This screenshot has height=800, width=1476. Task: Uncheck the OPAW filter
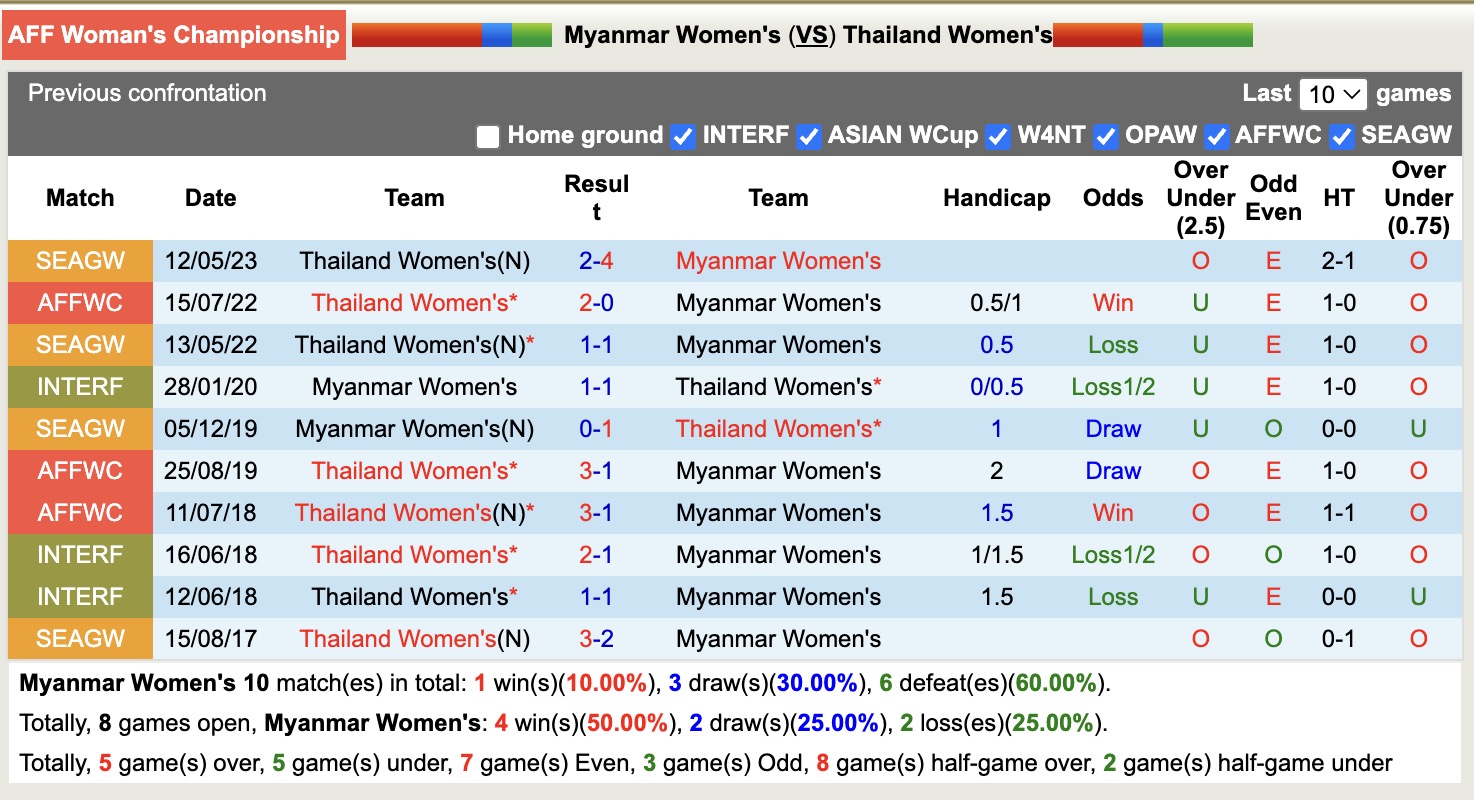(1105, 136)
